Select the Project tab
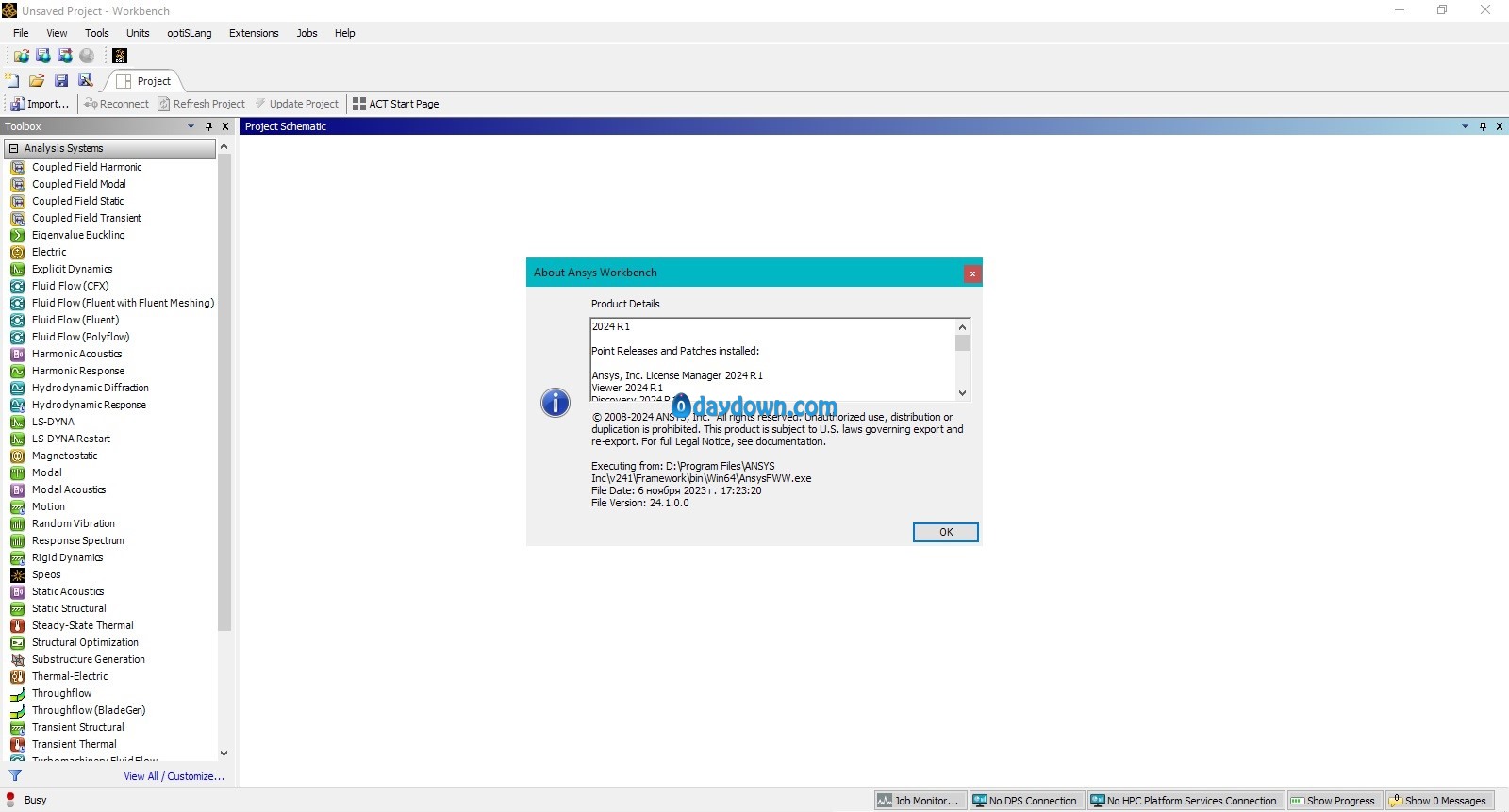The width and height of the screenshot is (1509, 812). (x=144, y=81)
